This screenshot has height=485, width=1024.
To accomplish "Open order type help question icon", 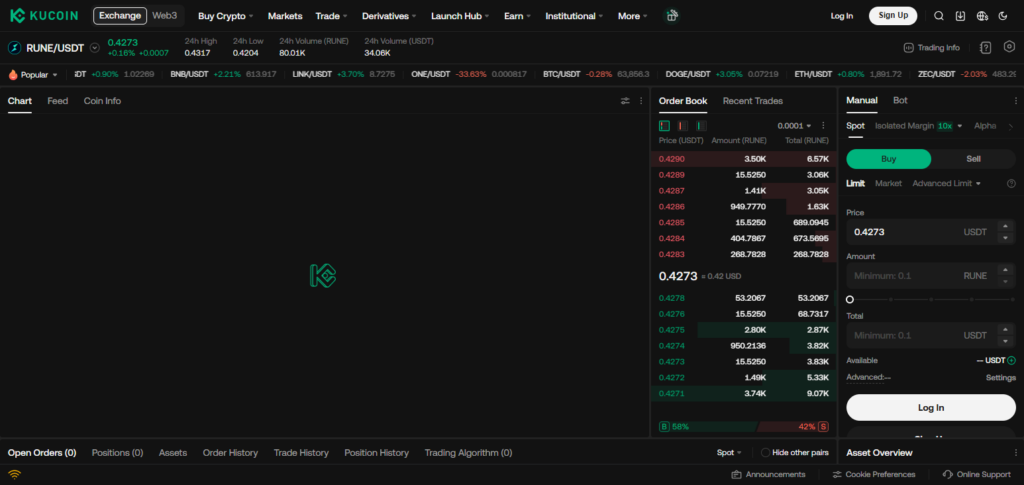I will coord(1012,183).
